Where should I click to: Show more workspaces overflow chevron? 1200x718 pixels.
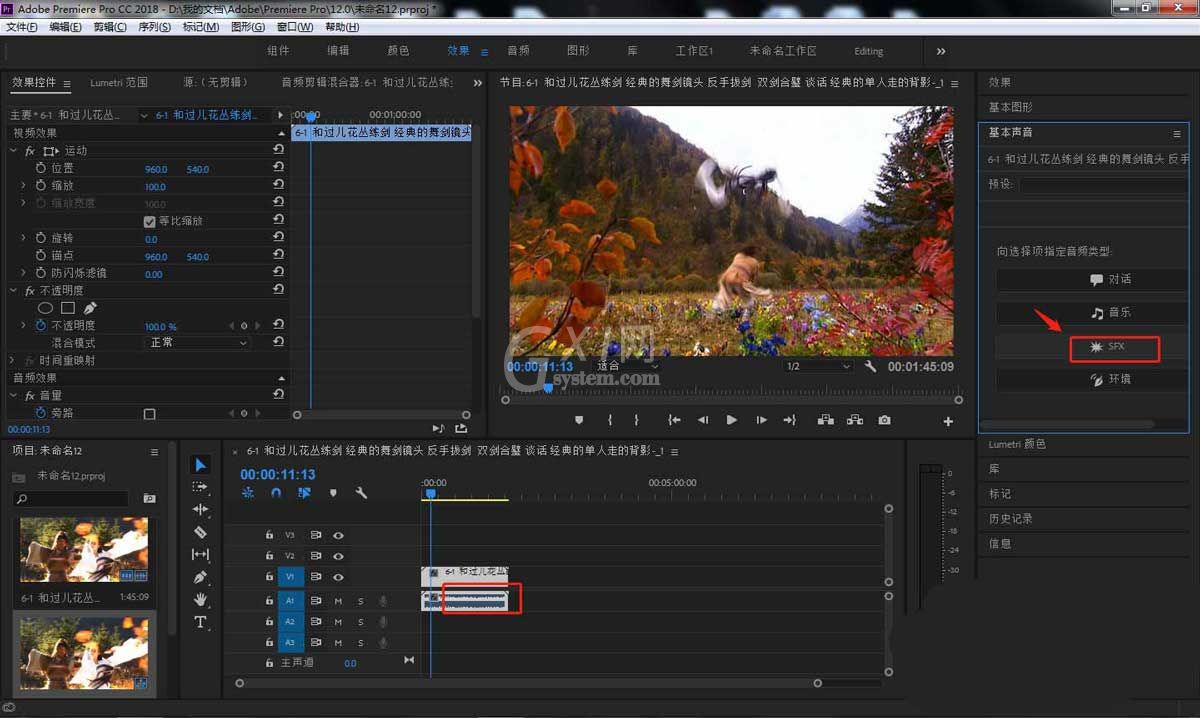tap(940, 51)
